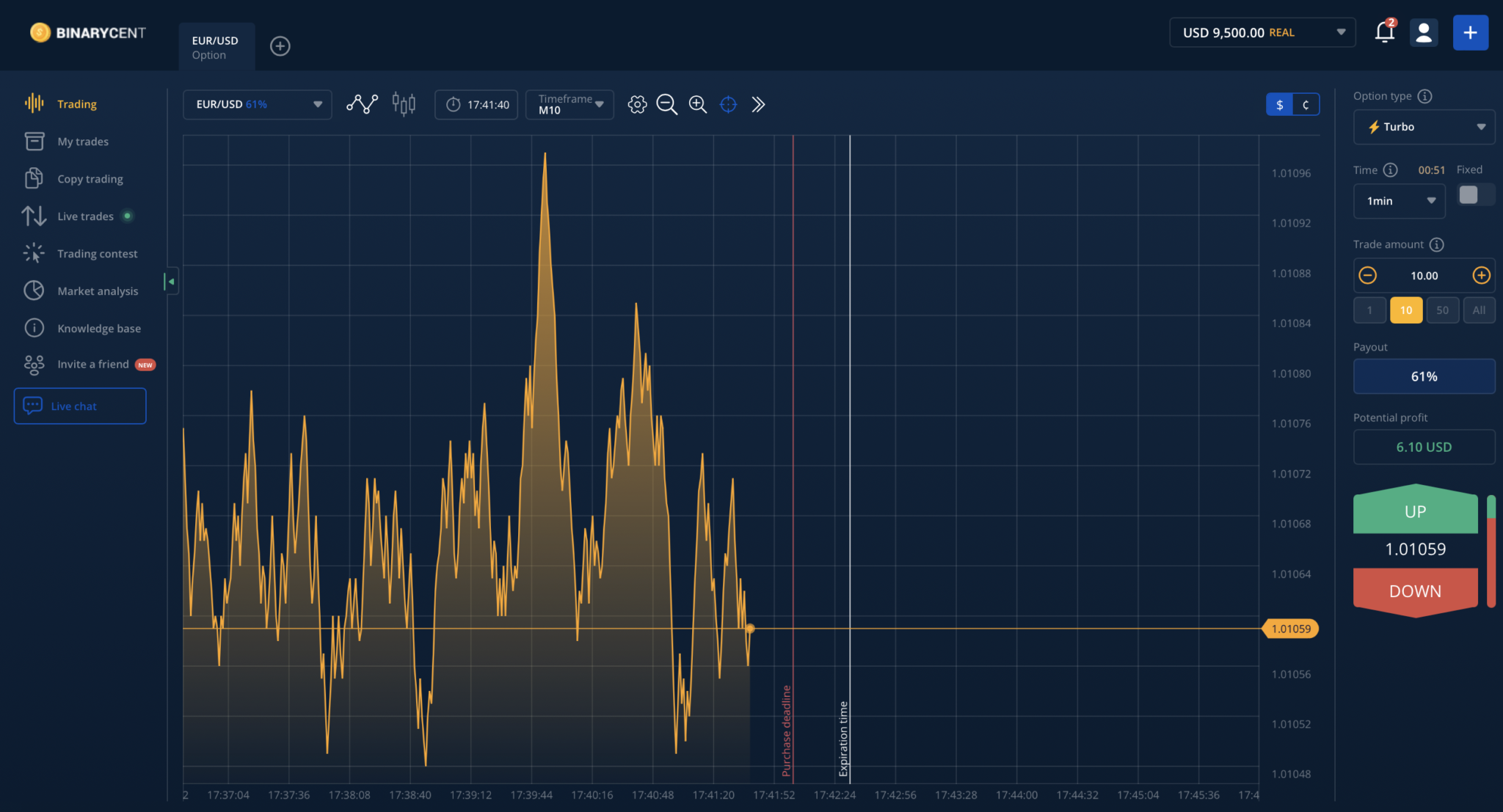Click the crosshair center chart icon

[728, 104]
